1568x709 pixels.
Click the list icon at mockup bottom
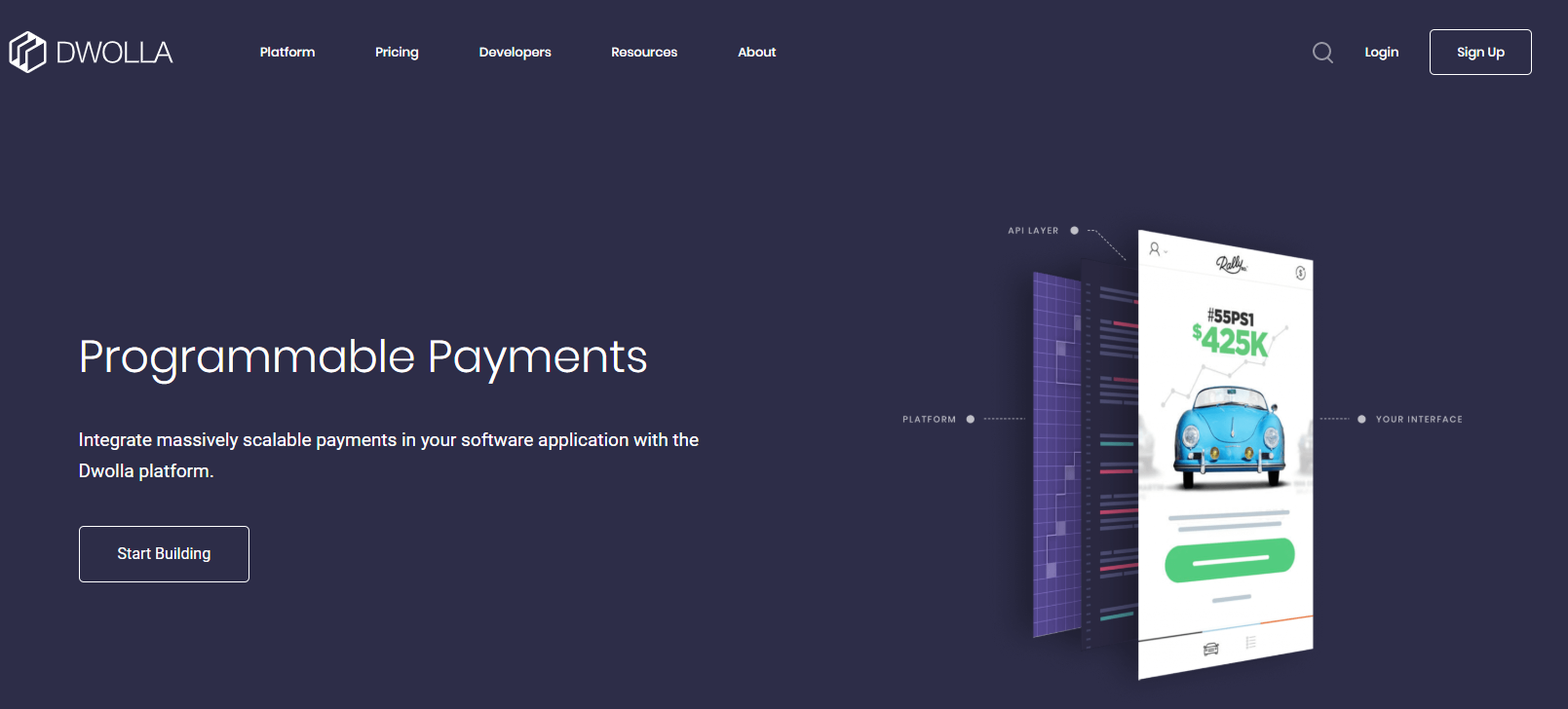coord(1250,643)
